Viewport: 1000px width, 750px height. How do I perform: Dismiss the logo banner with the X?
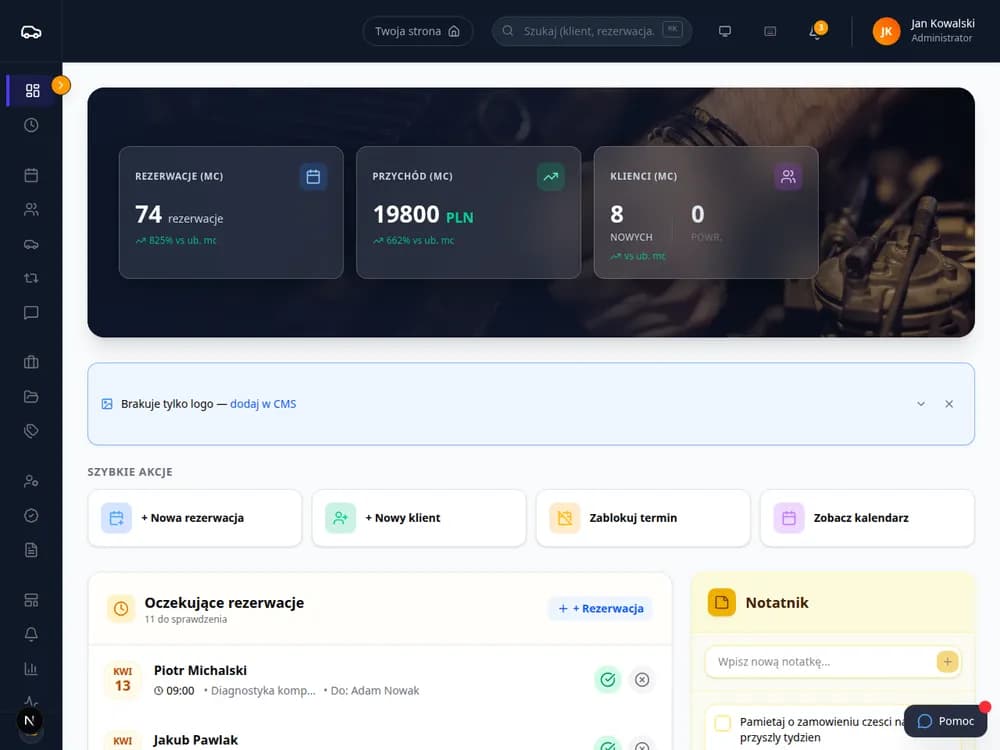click(949, 404)
